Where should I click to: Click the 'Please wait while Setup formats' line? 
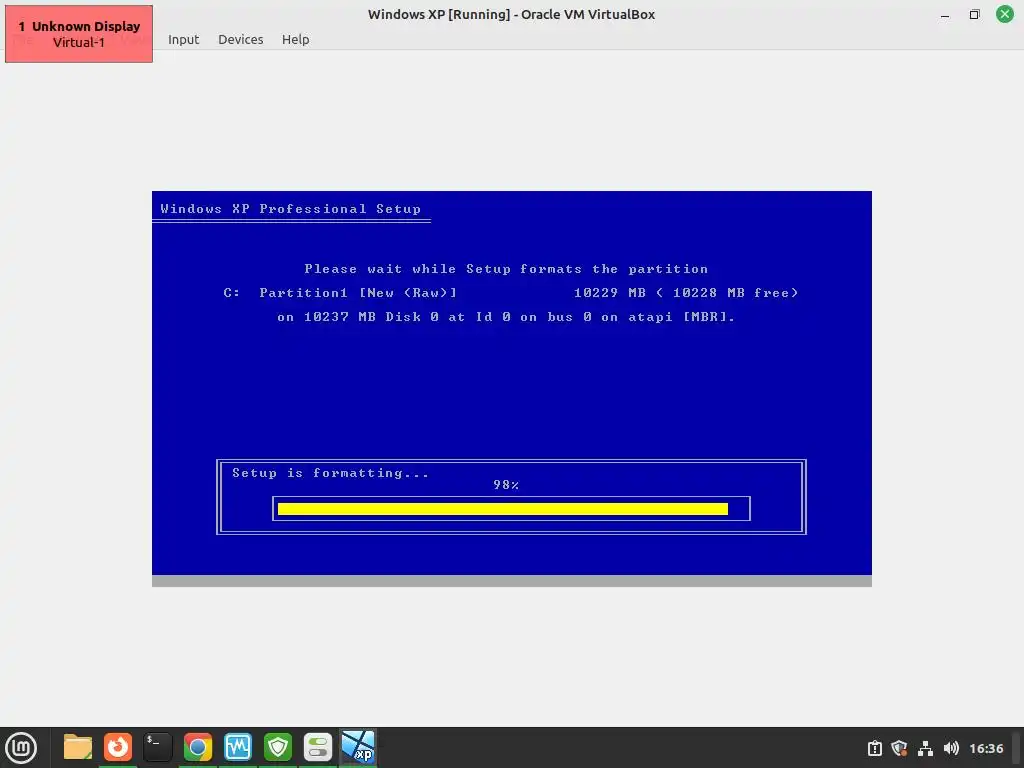pyautogui.click(x=506, y=269)
